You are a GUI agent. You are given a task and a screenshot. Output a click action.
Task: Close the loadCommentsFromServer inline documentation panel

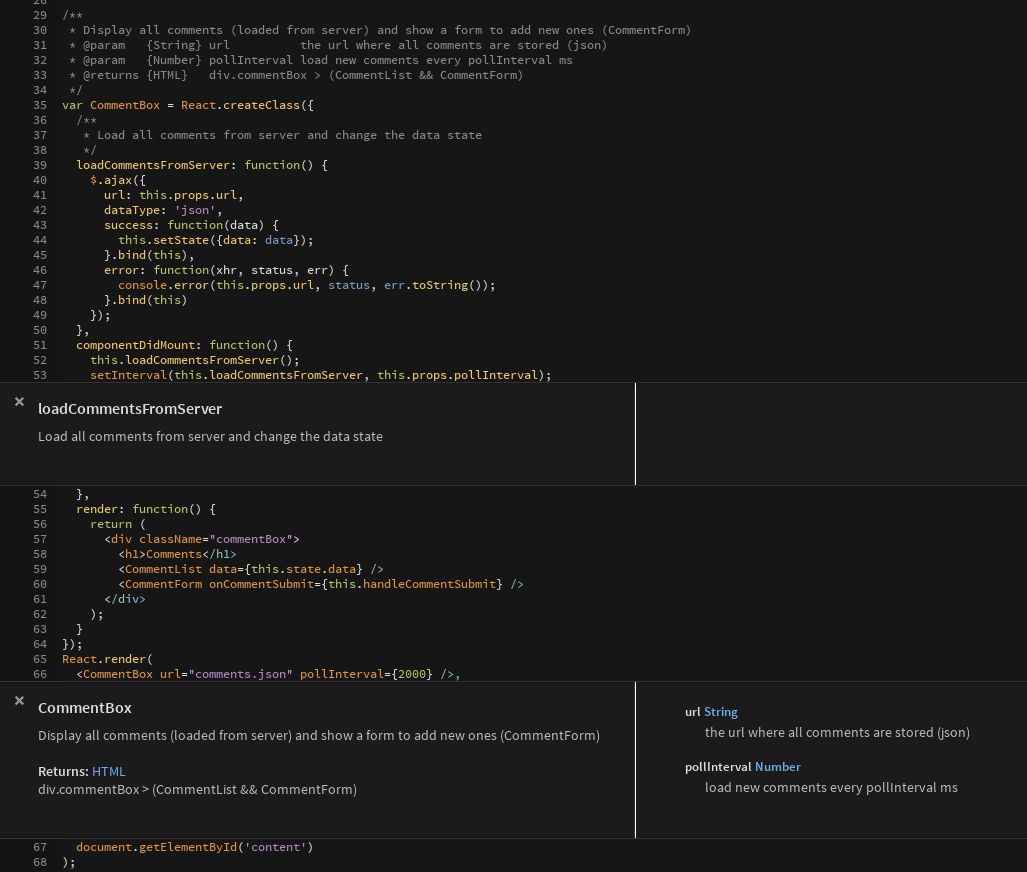click(x=19, y=401)
